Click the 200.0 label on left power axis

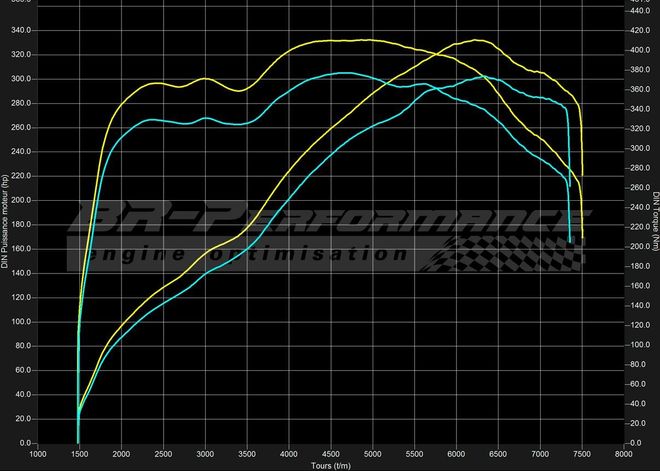(20, 200)
